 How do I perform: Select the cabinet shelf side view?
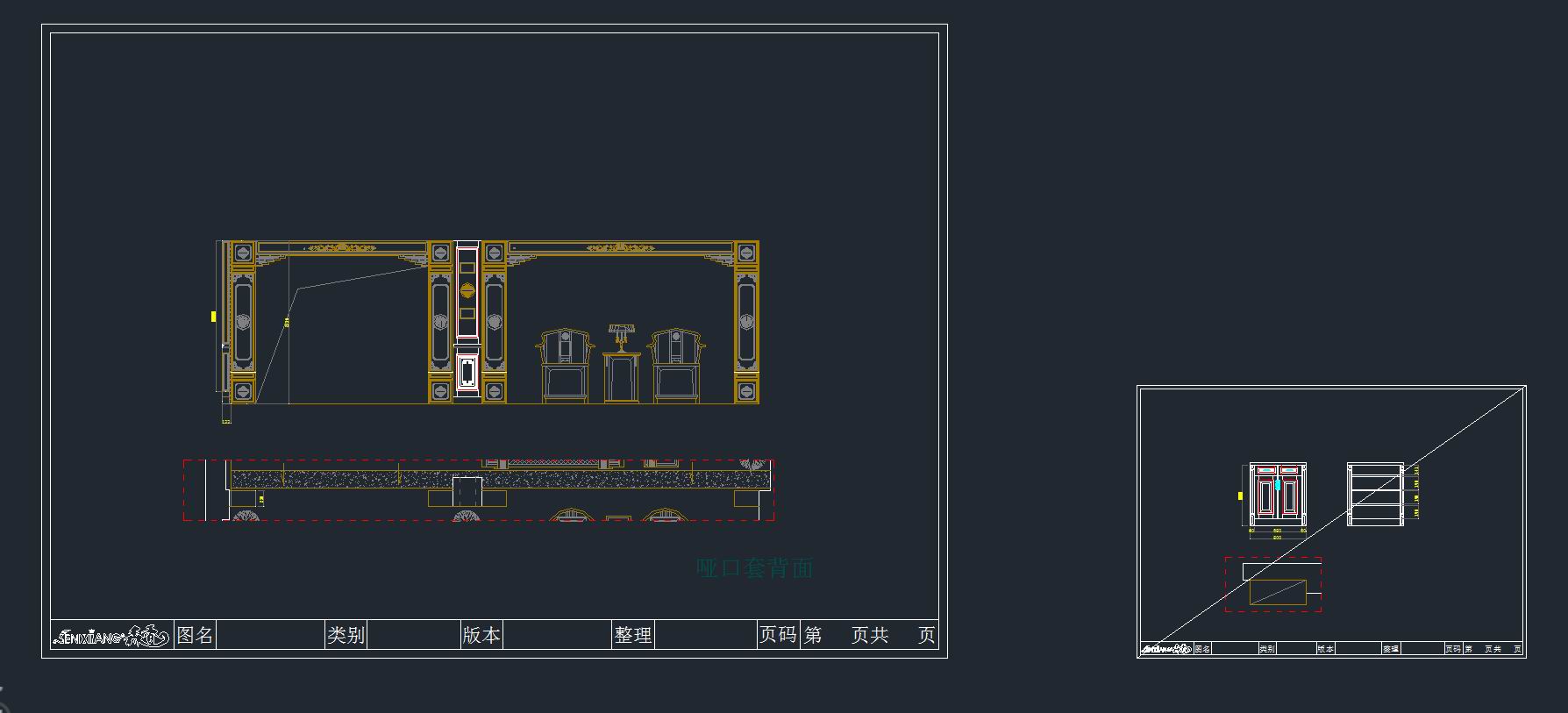(x=1375, y=495)
